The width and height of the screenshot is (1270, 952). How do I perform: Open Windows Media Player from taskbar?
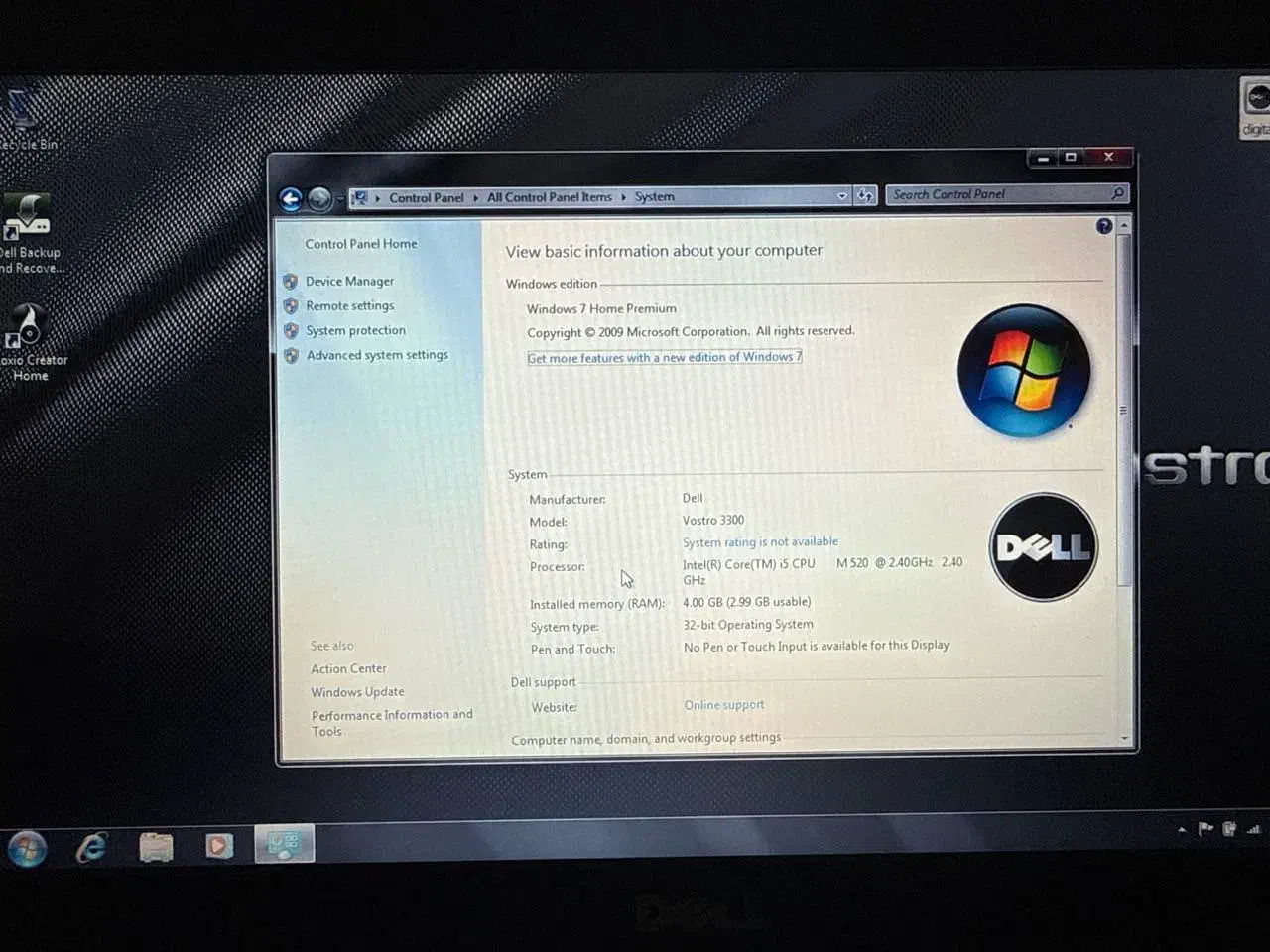(x=219, y=846)
